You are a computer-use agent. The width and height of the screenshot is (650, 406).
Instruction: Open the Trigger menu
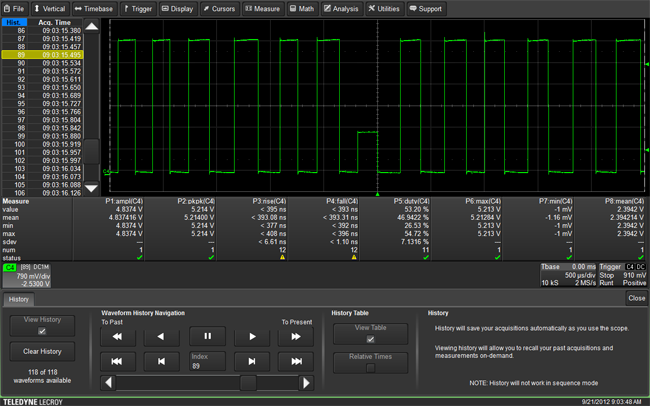[x=140, y=8]
